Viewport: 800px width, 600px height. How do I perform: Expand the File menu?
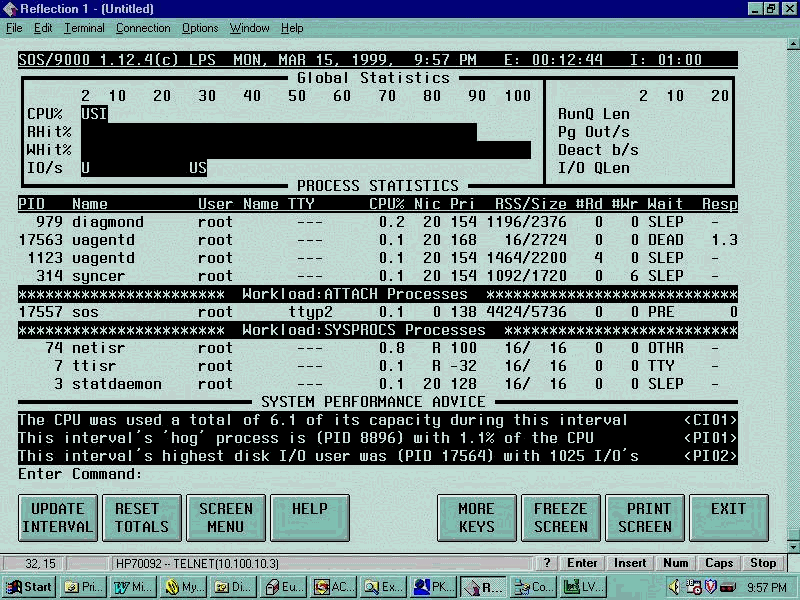14,28
